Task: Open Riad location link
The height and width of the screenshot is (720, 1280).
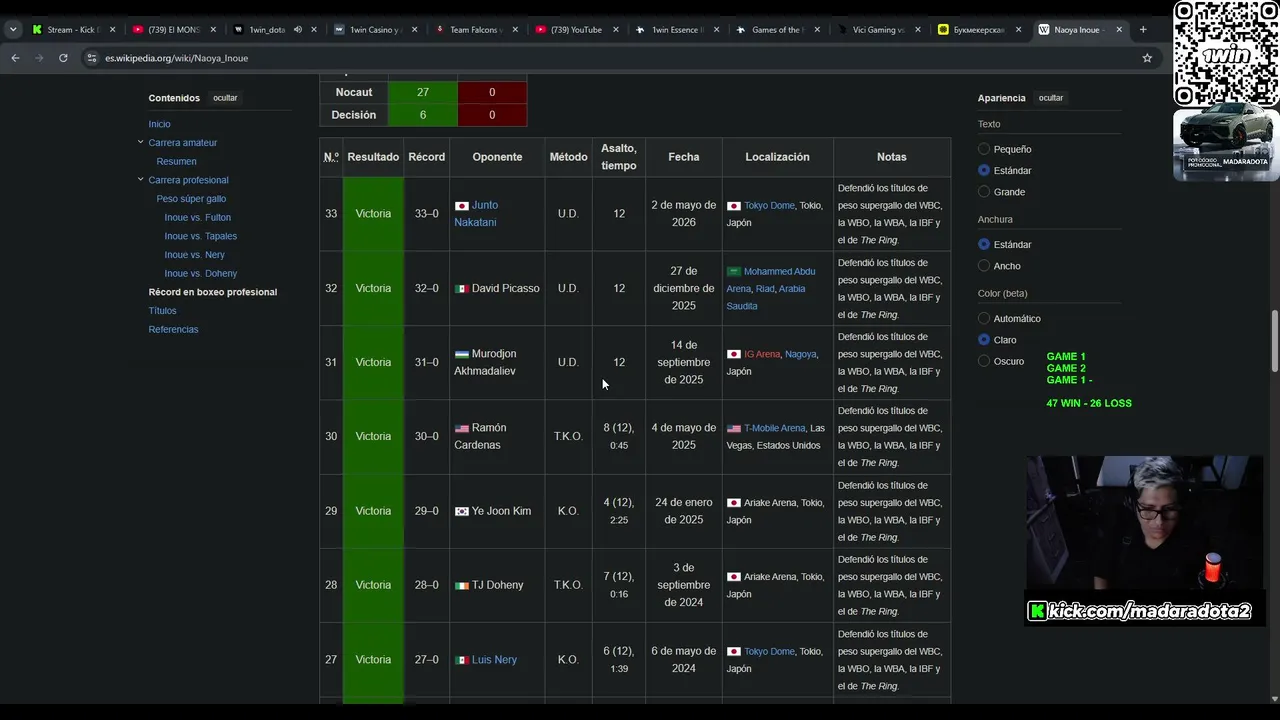Action: pyautogui.click(x=764, y=289)
